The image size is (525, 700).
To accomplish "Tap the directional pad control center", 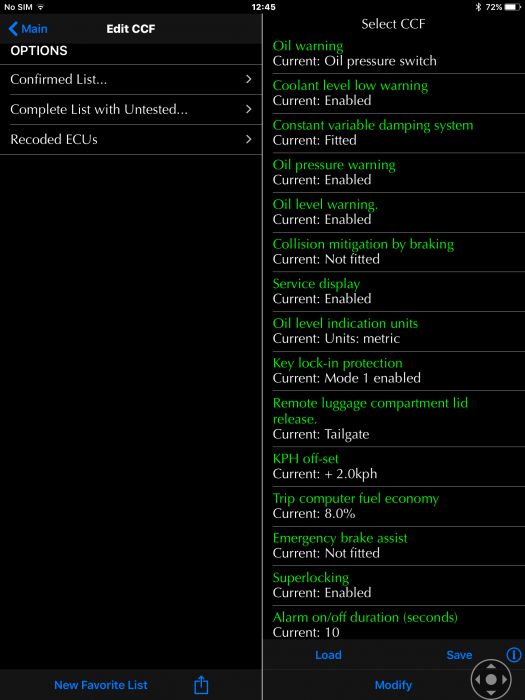I will [x=491, y=679].
